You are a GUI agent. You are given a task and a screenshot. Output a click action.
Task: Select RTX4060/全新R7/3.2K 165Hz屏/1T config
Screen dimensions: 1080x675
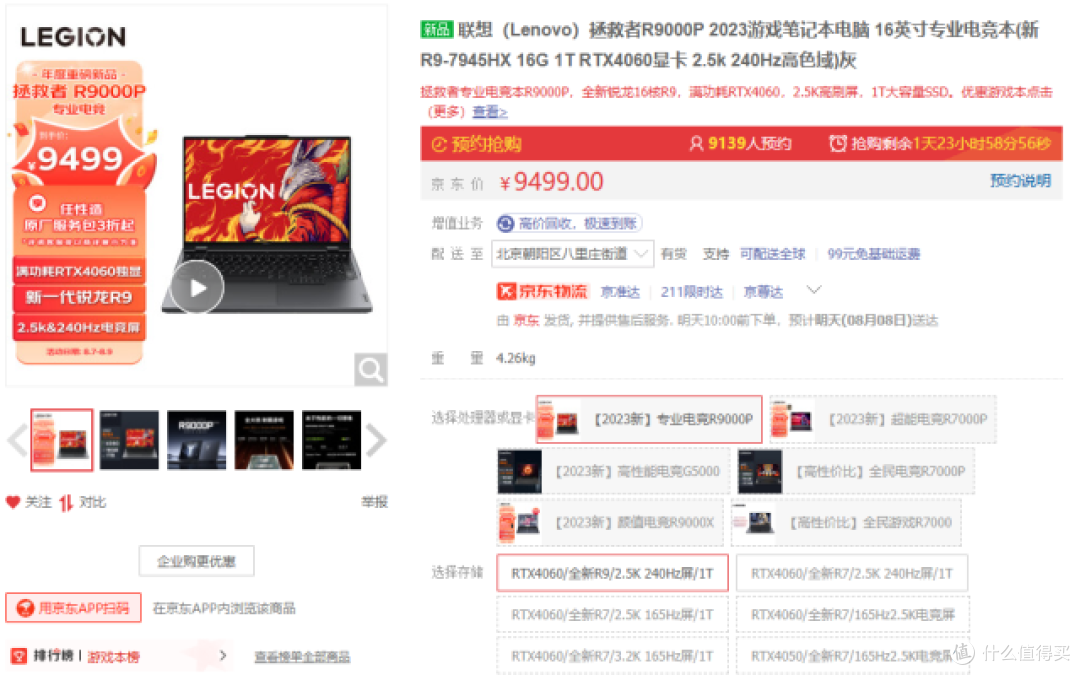(612, 656)
